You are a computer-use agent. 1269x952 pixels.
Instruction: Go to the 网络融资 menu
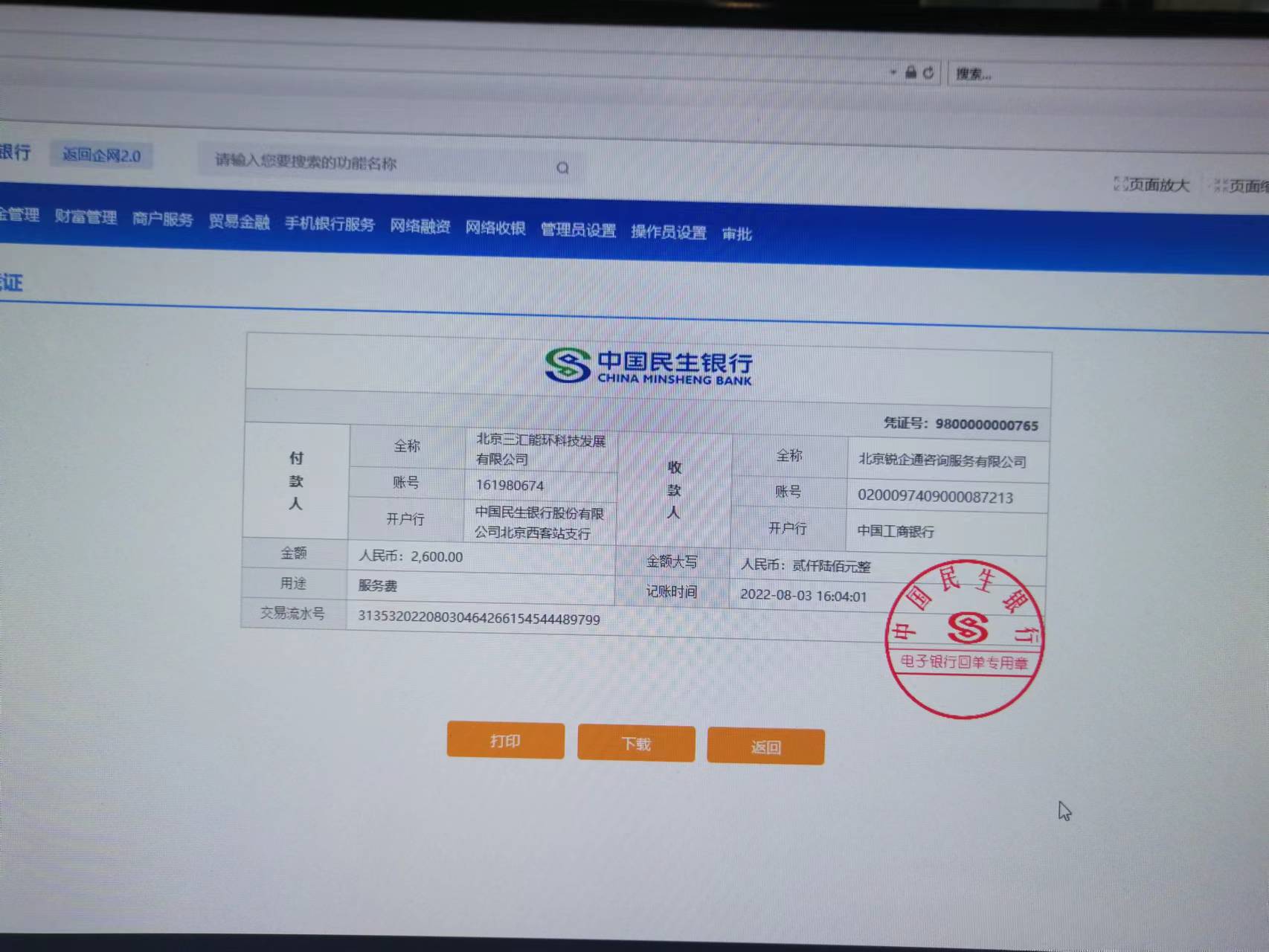[x=420, y=226]
